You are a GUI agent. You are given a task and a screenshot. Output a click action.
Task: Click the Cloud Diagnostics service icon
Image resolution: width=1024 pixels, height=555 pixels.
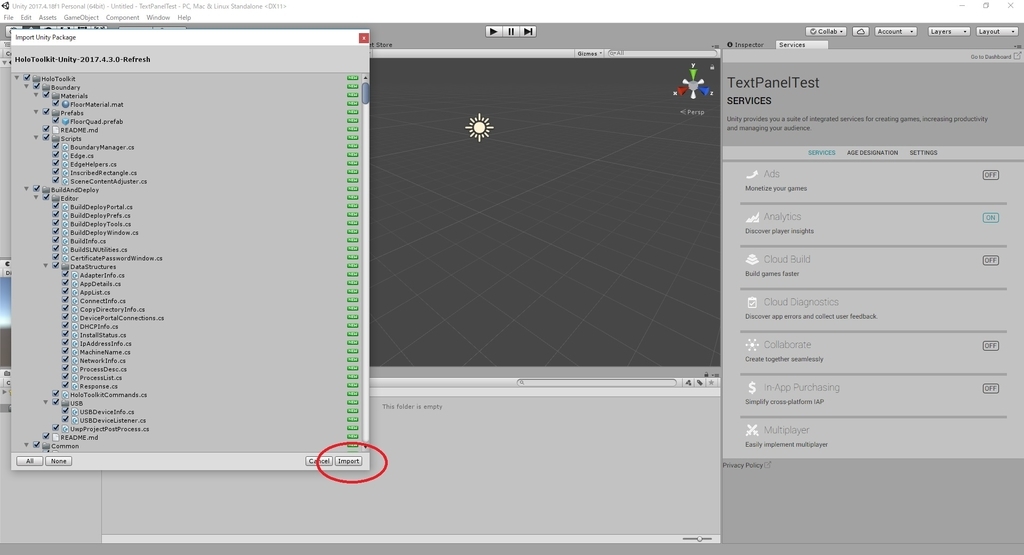pos(752,302)
